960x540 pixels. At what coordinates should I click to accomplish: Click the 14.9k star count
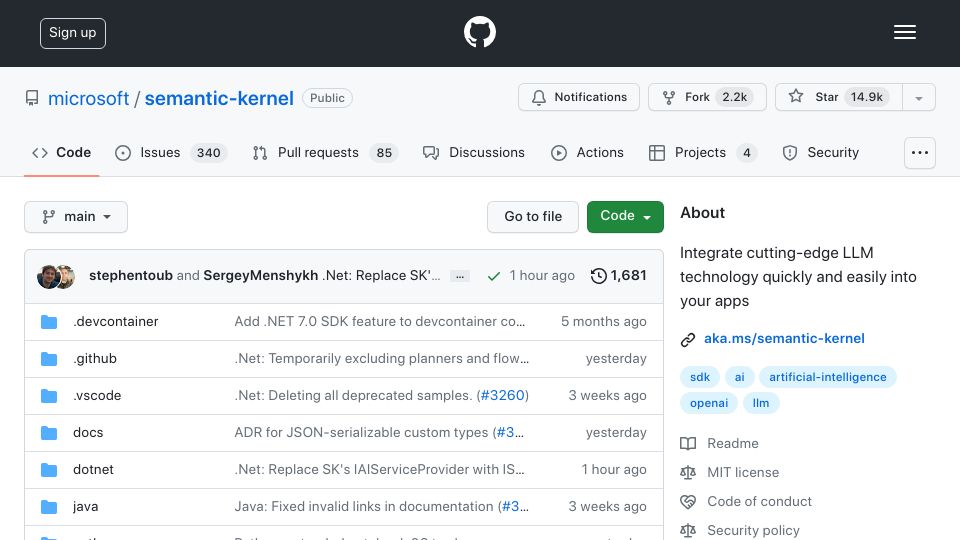[x=866, y=97]
